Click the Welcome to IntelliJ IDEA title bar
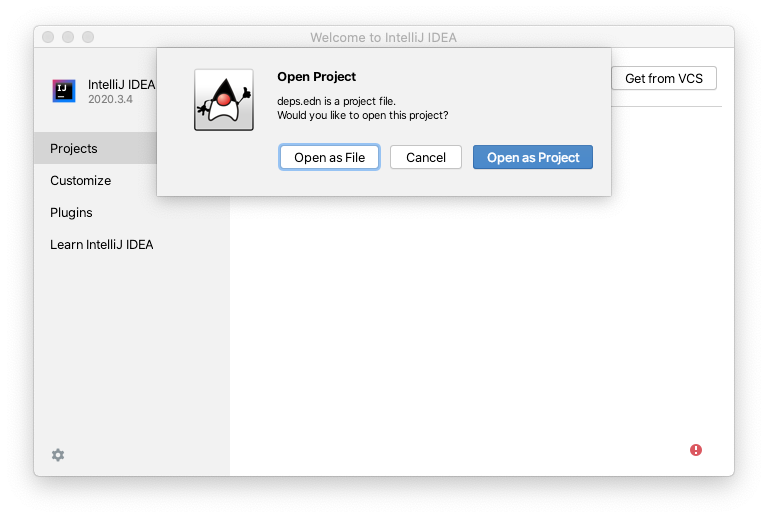This screenshot has height=518, width=768. (x=384, y=37)
